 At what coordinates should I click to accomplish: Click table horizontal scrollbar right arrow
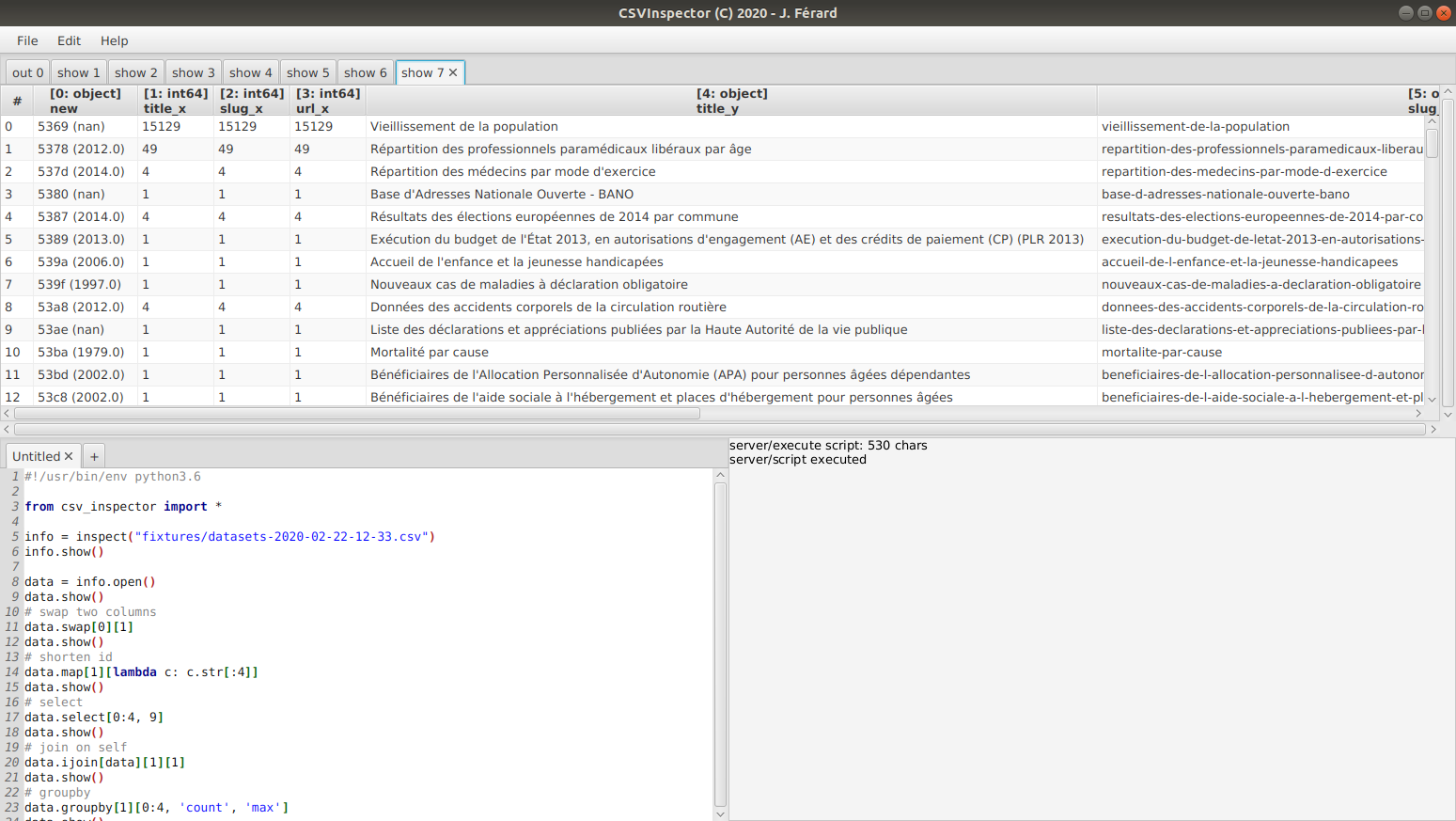[x=1418, y=413]
